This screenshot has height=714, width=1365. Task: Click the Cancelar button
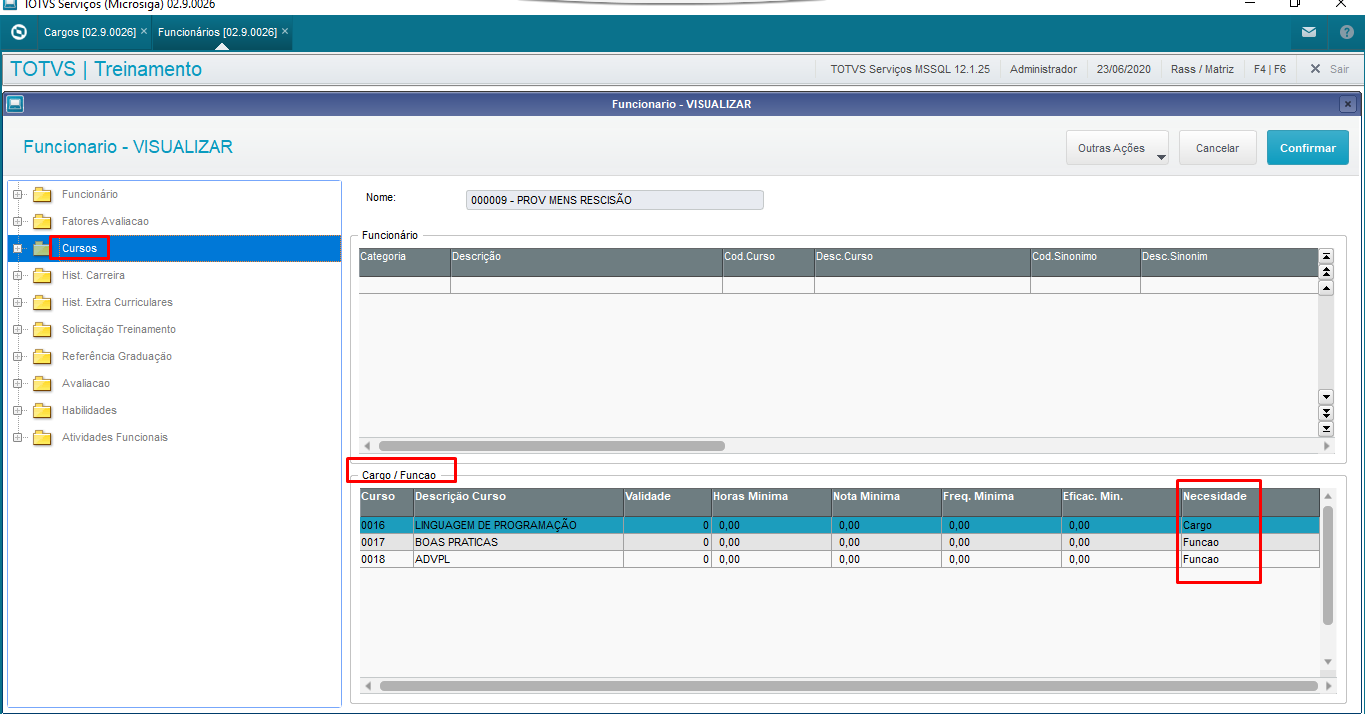[x=1217, y=148]
